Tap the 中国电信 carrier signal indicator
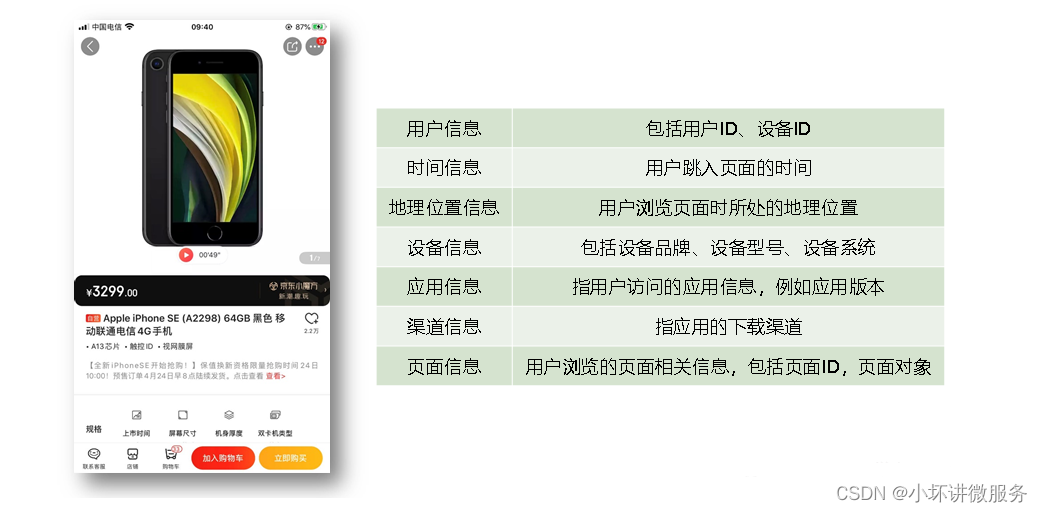 [100, 27]
